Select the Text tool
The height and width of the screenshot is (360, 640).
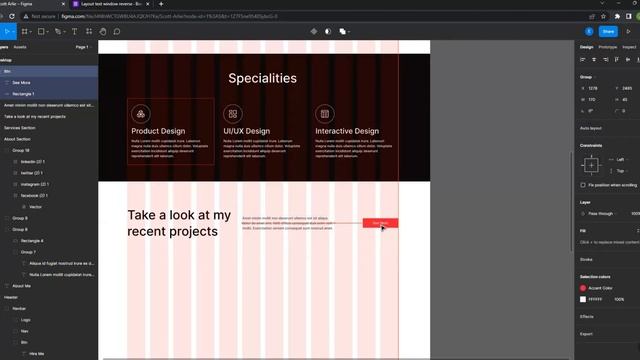74,31
